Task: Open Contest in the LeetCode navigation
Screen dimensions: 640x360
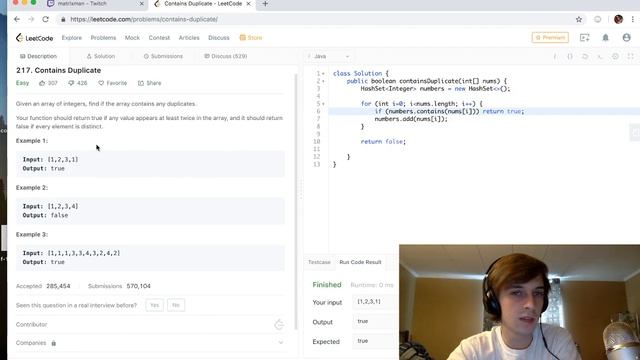Action: click(x=159, y=38)
